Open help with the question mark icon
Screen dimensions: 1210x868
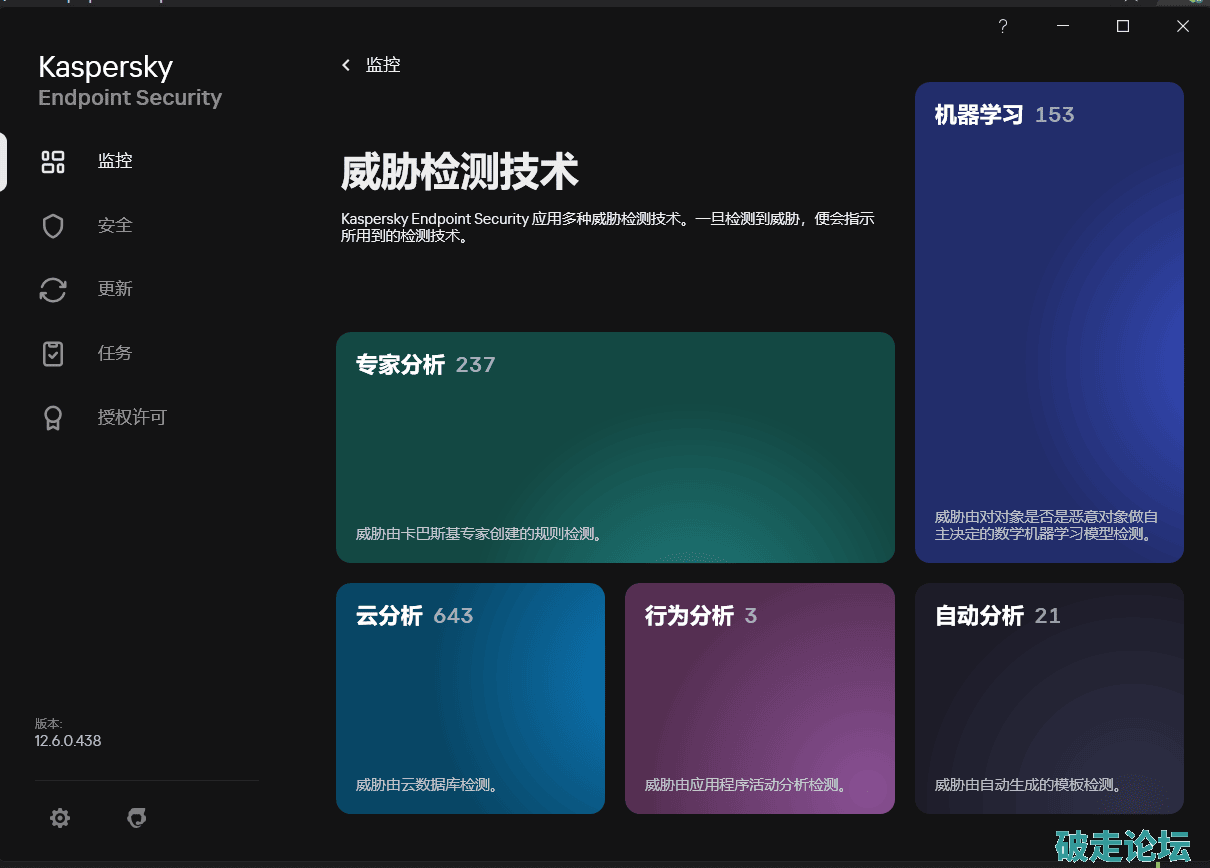[x=1003, y=27]
